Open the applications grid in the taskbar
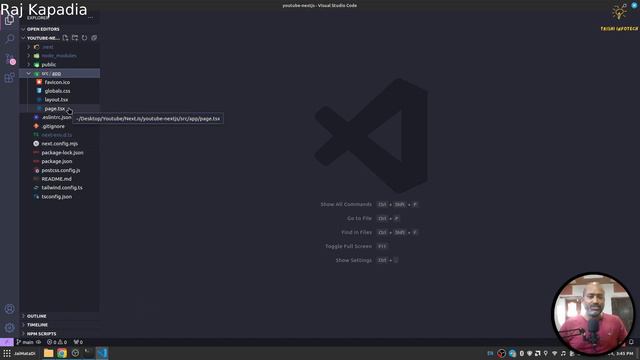This screenshot has height=360, width=640. click(7, 353)
